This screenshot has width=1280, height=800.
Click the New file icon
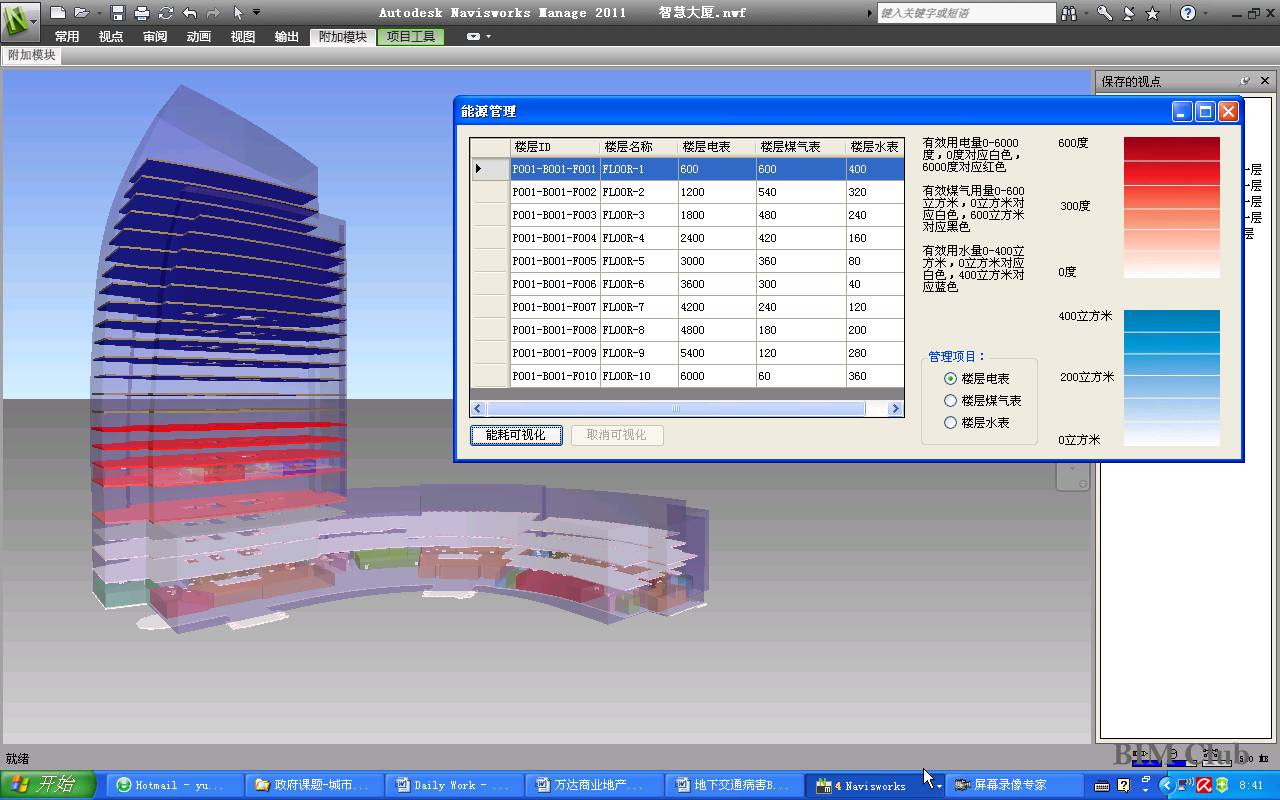coord(58,13)
